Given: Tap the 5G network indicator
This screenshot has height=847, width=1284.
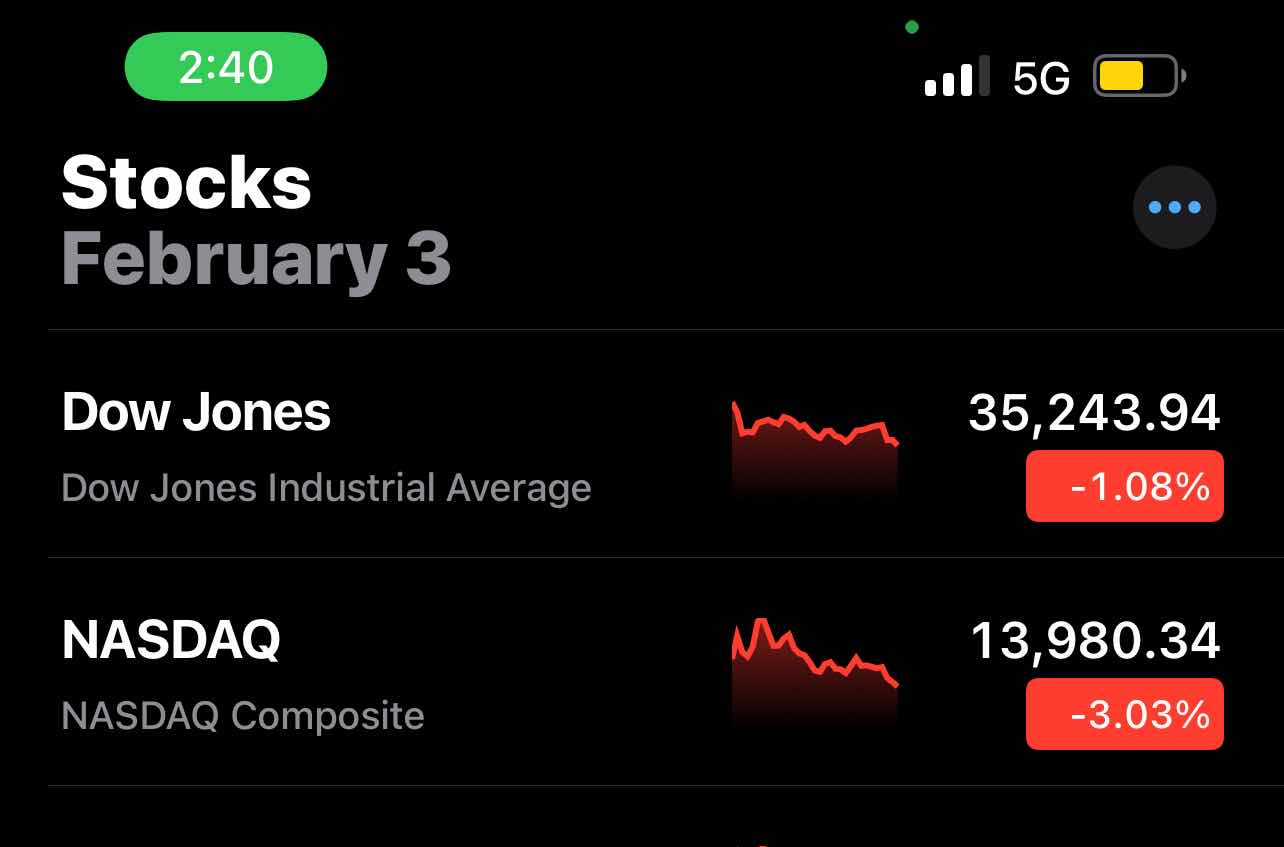Looking at the screenshot, I should [x=1041, y=78].
